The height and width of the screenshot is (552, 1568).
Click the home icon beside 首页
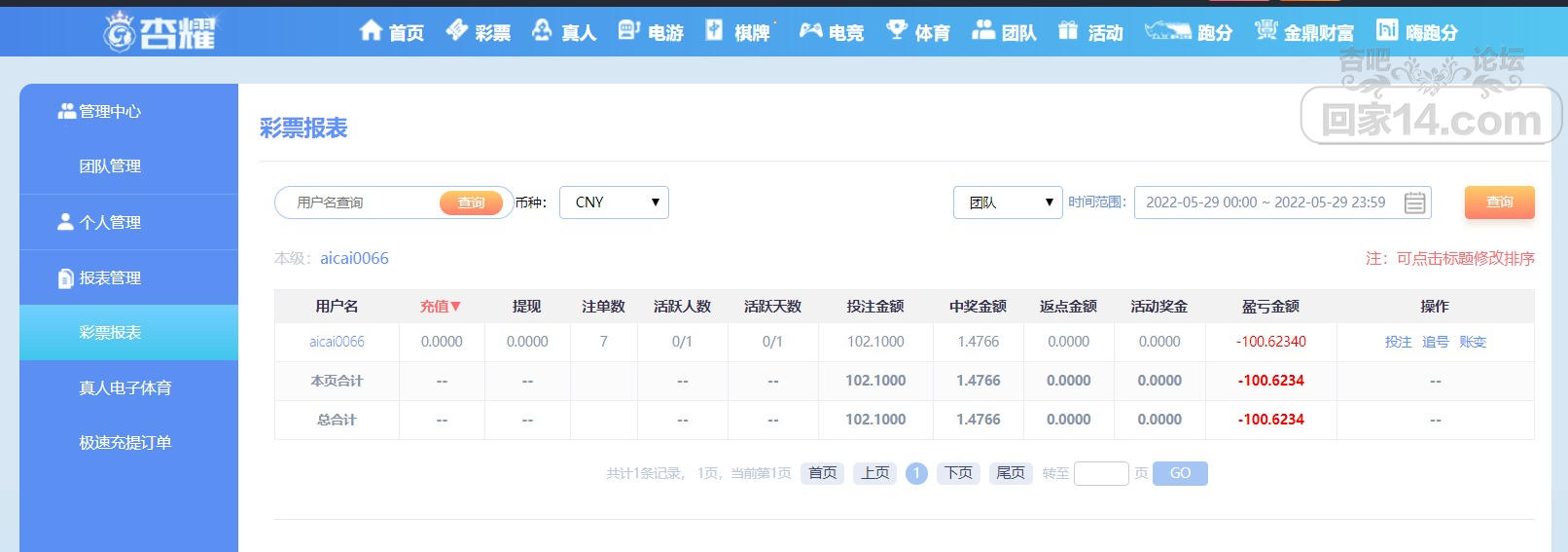click(371, 30)
